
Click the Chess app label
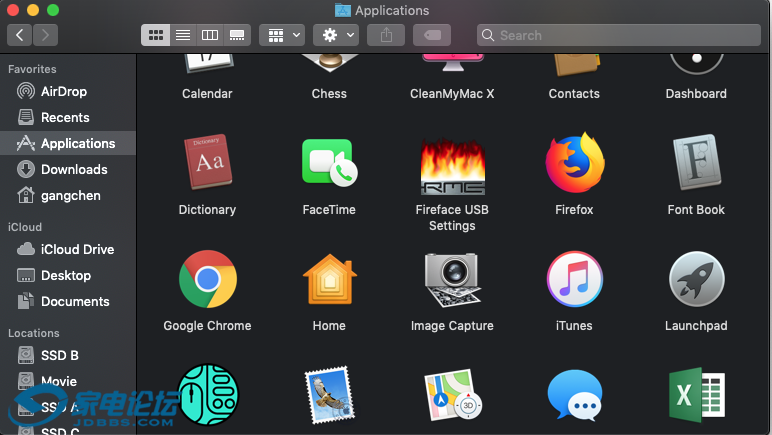pyautogui.click(x=329, y=93)
